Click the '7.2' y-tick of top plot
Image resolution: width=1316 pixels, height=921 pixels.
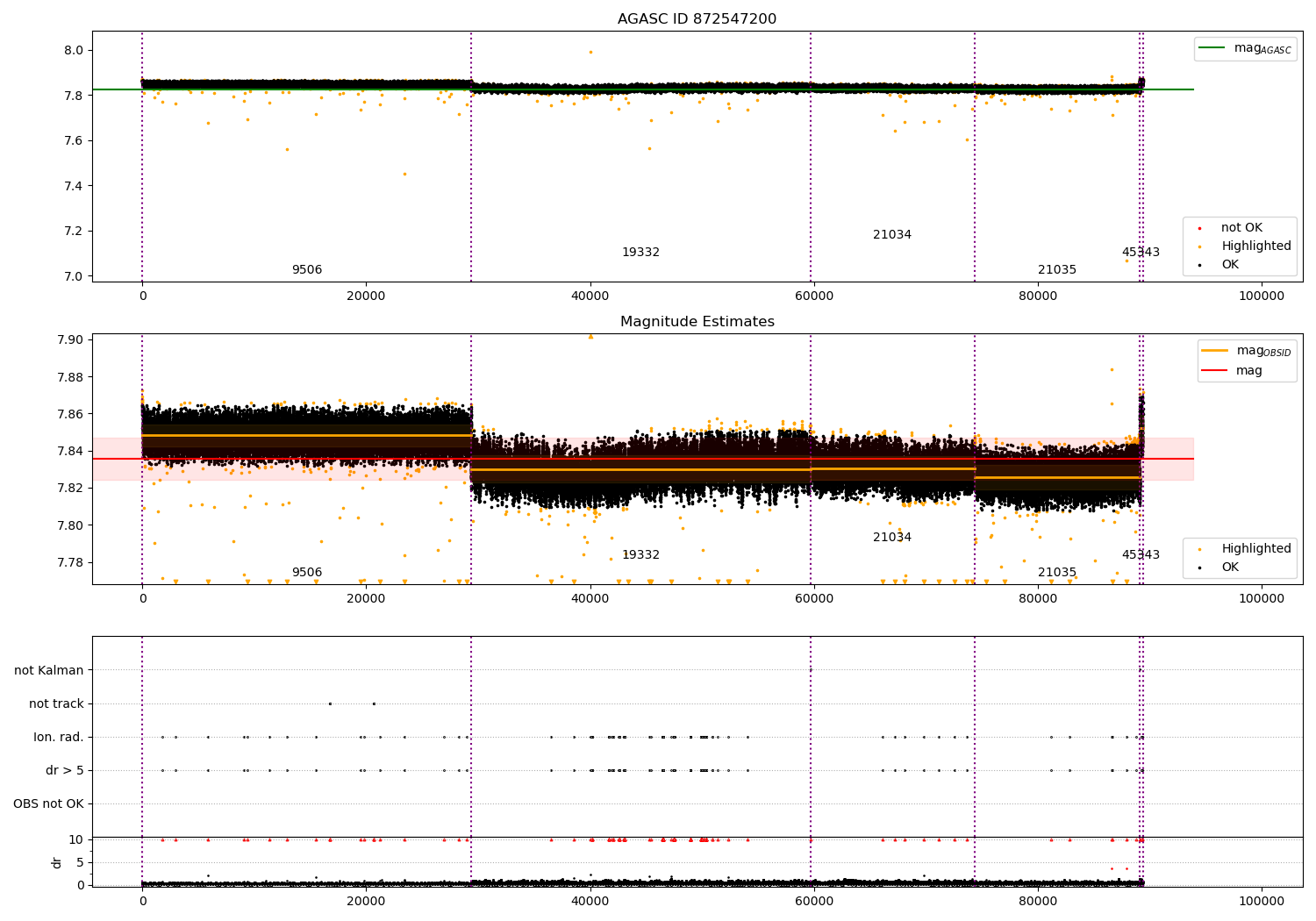pos(74,232)
